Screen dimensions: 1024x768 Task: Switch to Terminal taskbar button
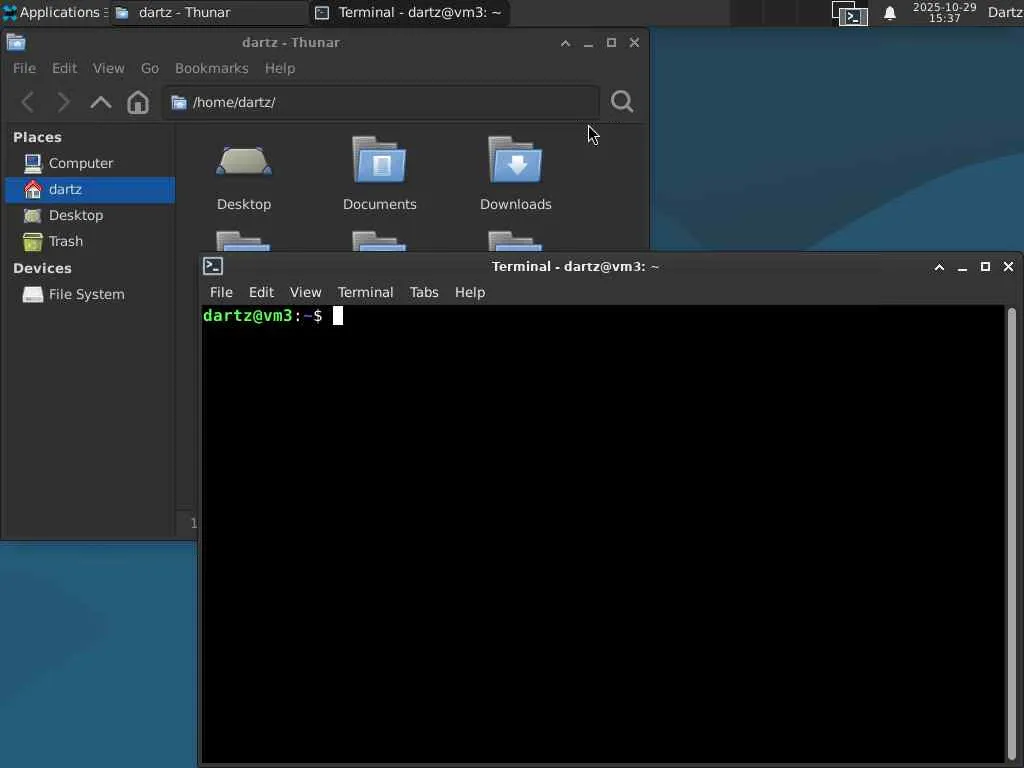409,12
